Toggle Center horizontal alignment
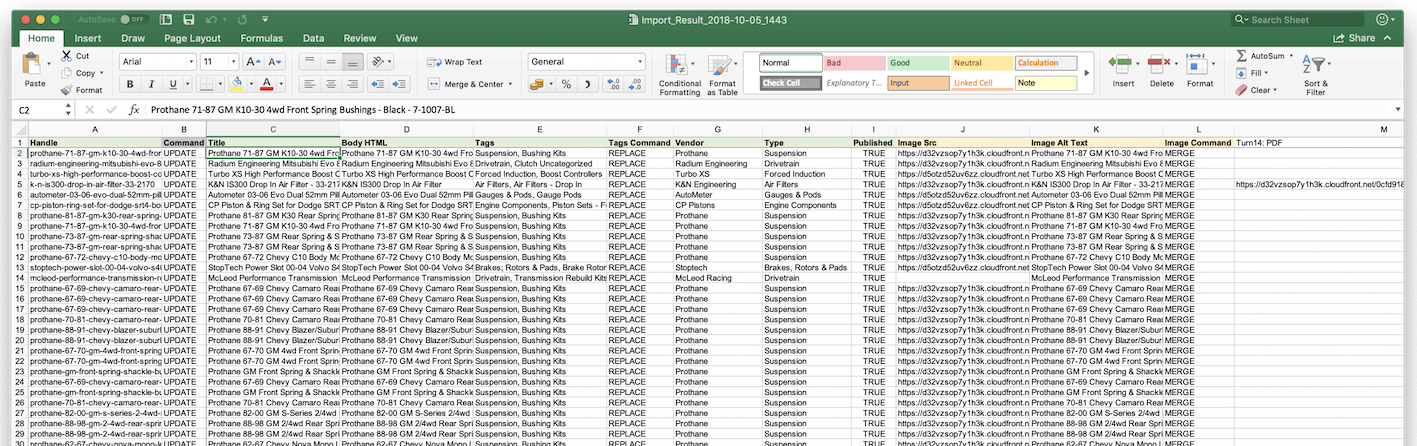Screen dimensions: 1417x446 330,84
